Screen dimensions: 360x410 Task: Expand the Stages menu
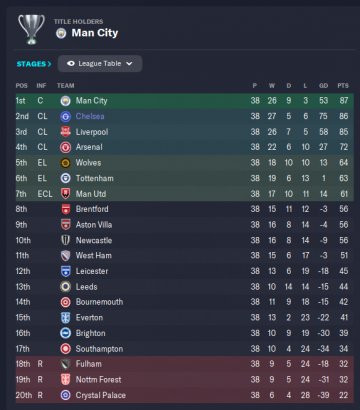(x=34, y=64)
